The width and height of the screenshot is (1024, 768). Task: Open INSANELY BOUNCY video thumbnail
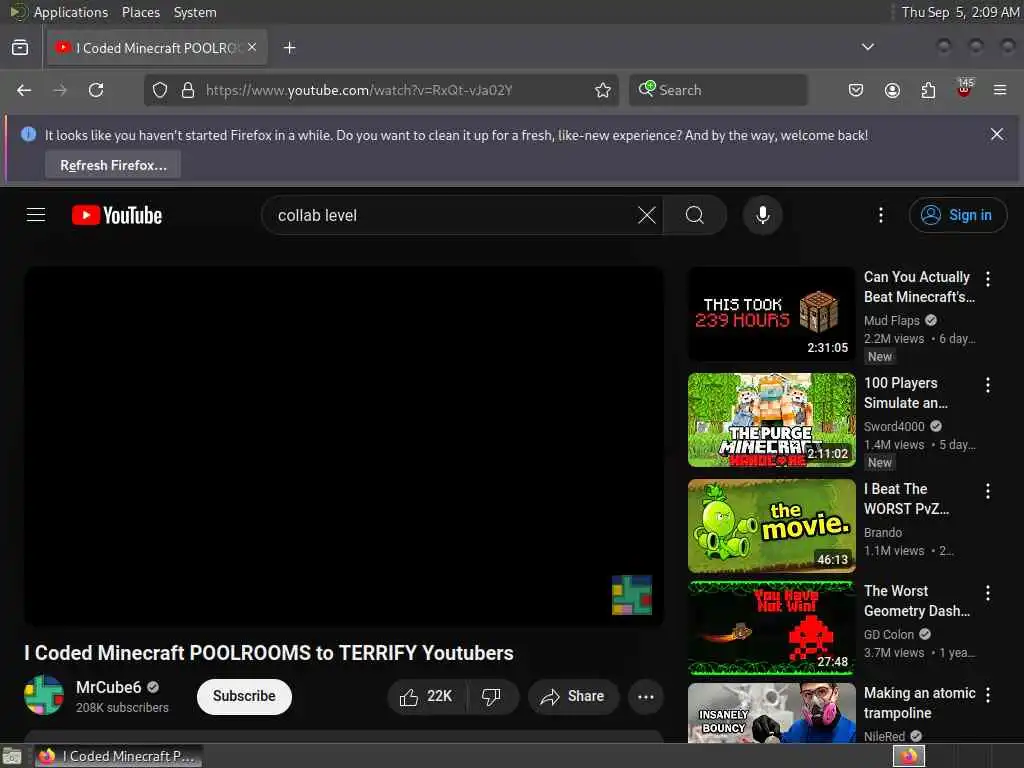coord(771,713)
